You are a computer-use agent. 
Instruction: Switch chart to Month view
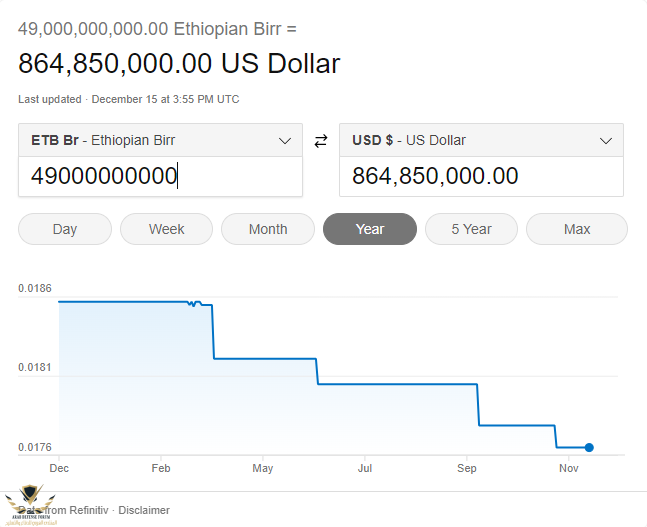pyautogui.click(x=268, y=229)
